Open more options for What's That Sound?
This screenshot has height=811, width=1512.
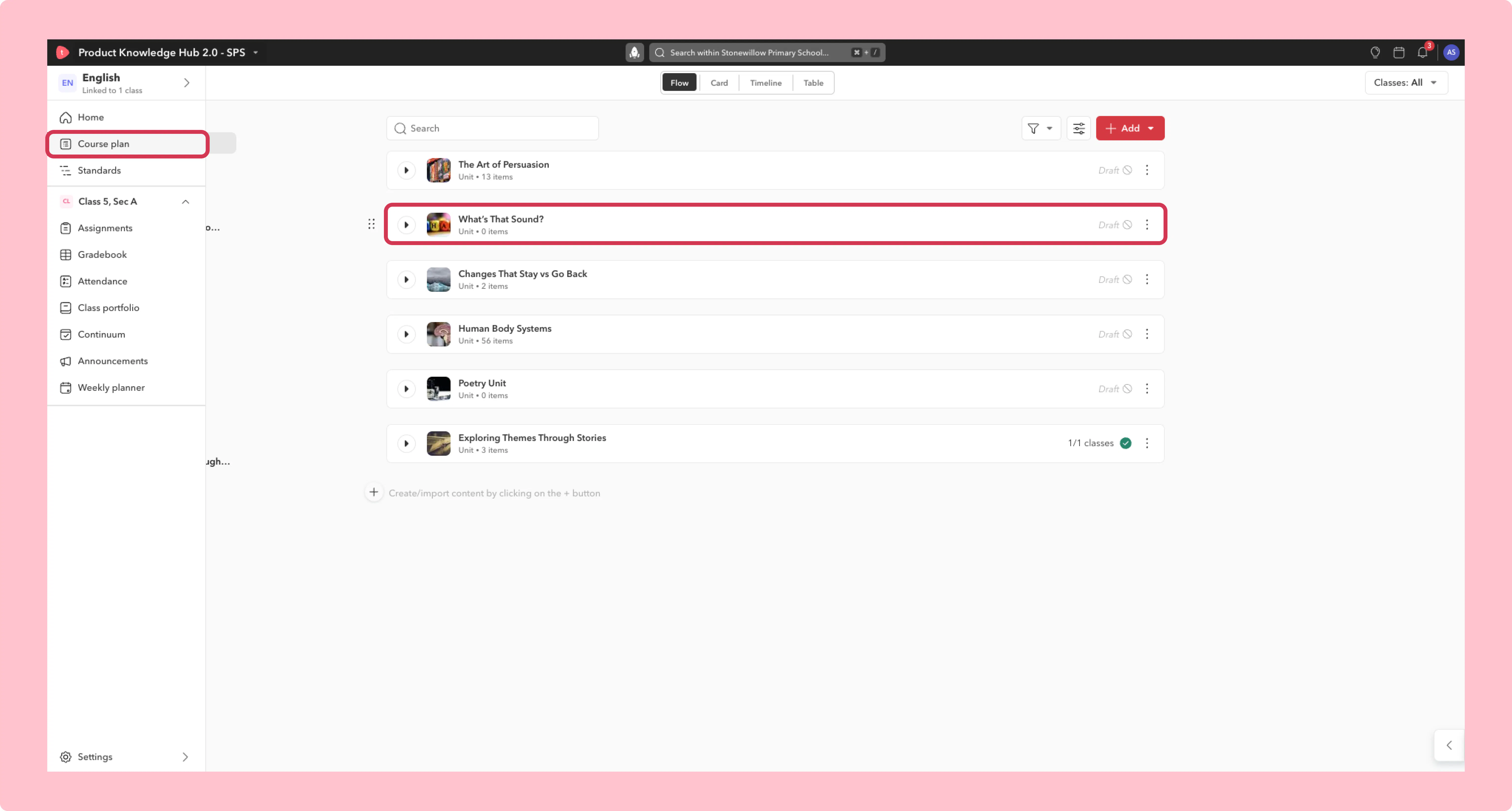pyautogui.click(x=1147, y=225)
